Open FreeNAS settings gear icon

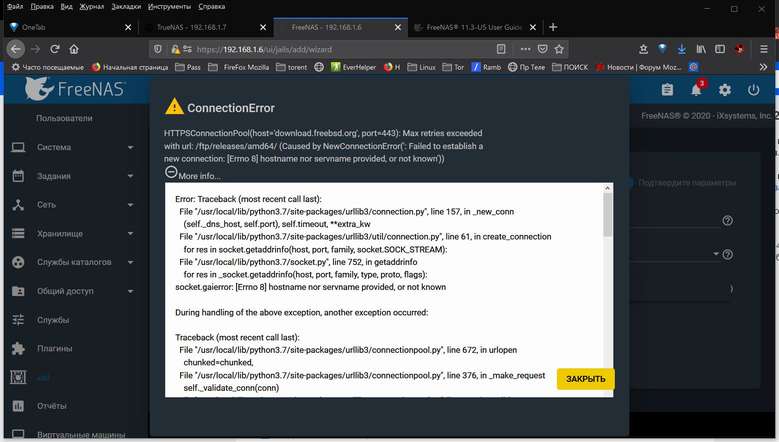pos(725,90)
